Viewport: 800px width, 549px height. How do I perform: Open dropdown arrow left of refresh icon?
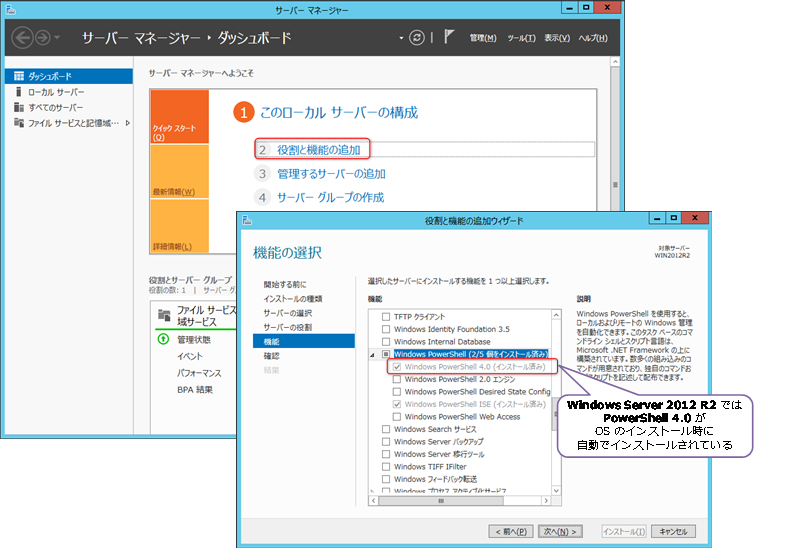point(401,38)
